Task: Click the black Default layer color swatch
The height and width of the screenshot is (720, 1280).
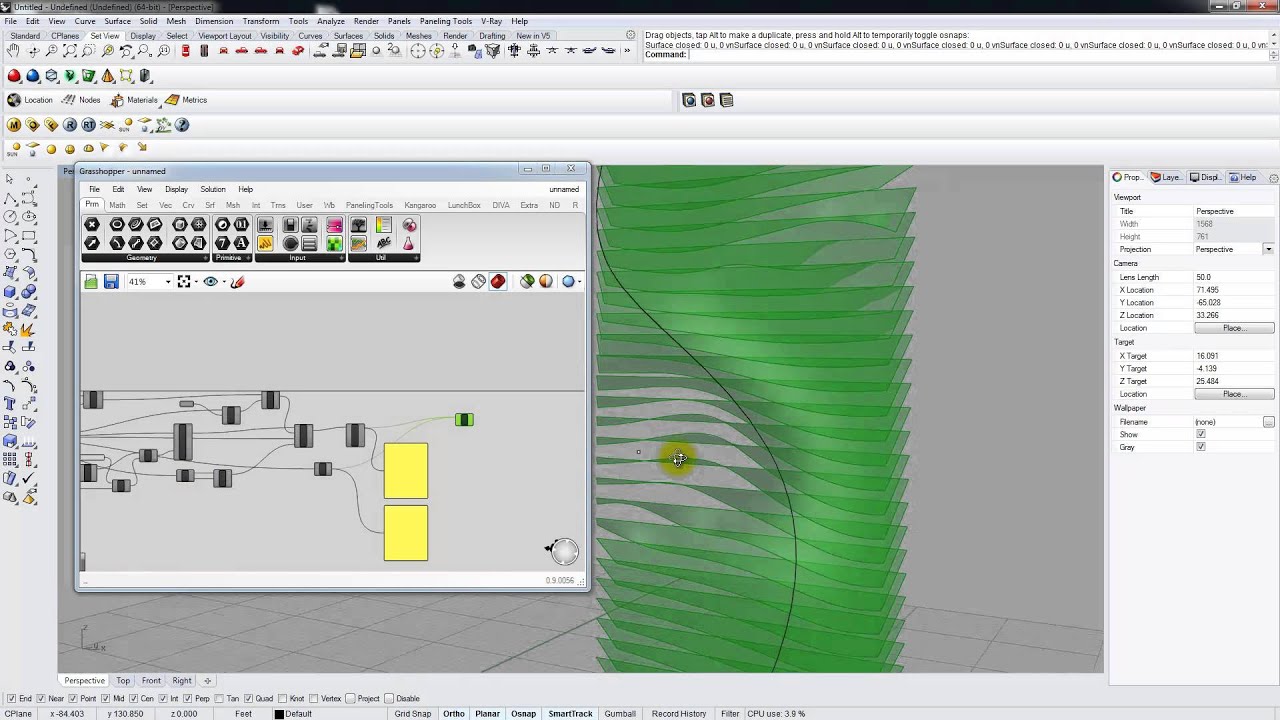Action: point(280,714)
